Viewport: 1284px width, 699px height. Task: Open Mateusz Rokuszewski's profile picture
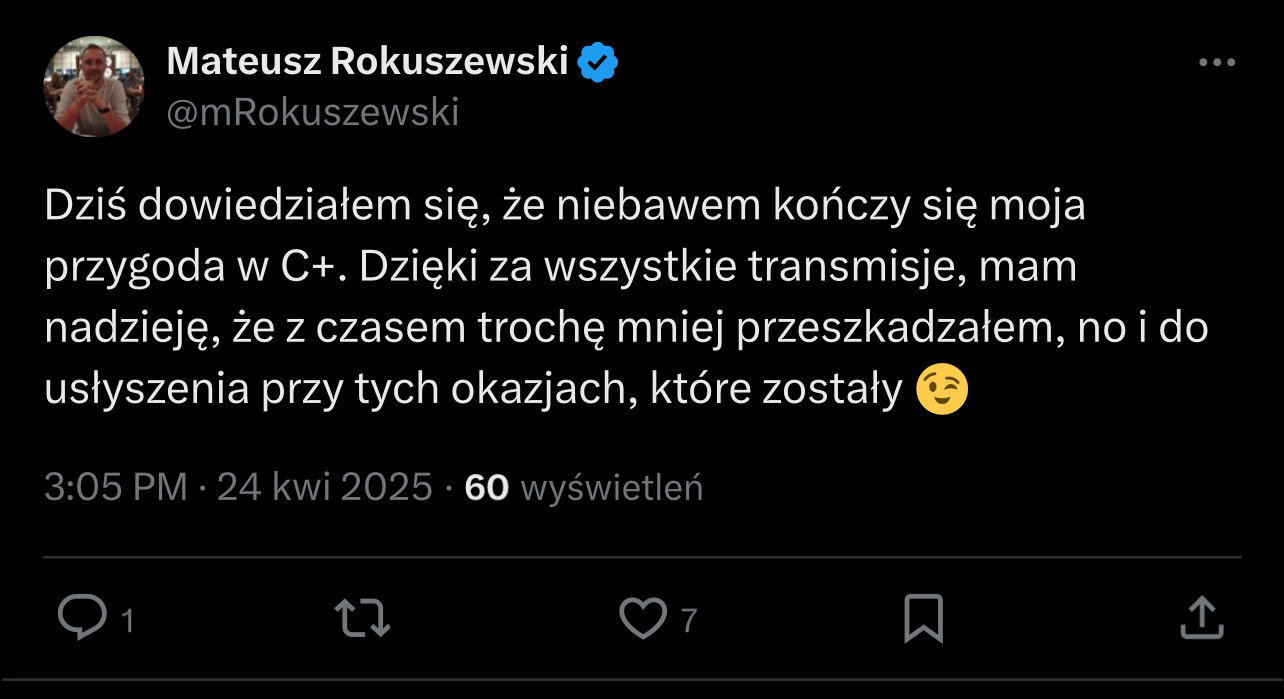94,87
